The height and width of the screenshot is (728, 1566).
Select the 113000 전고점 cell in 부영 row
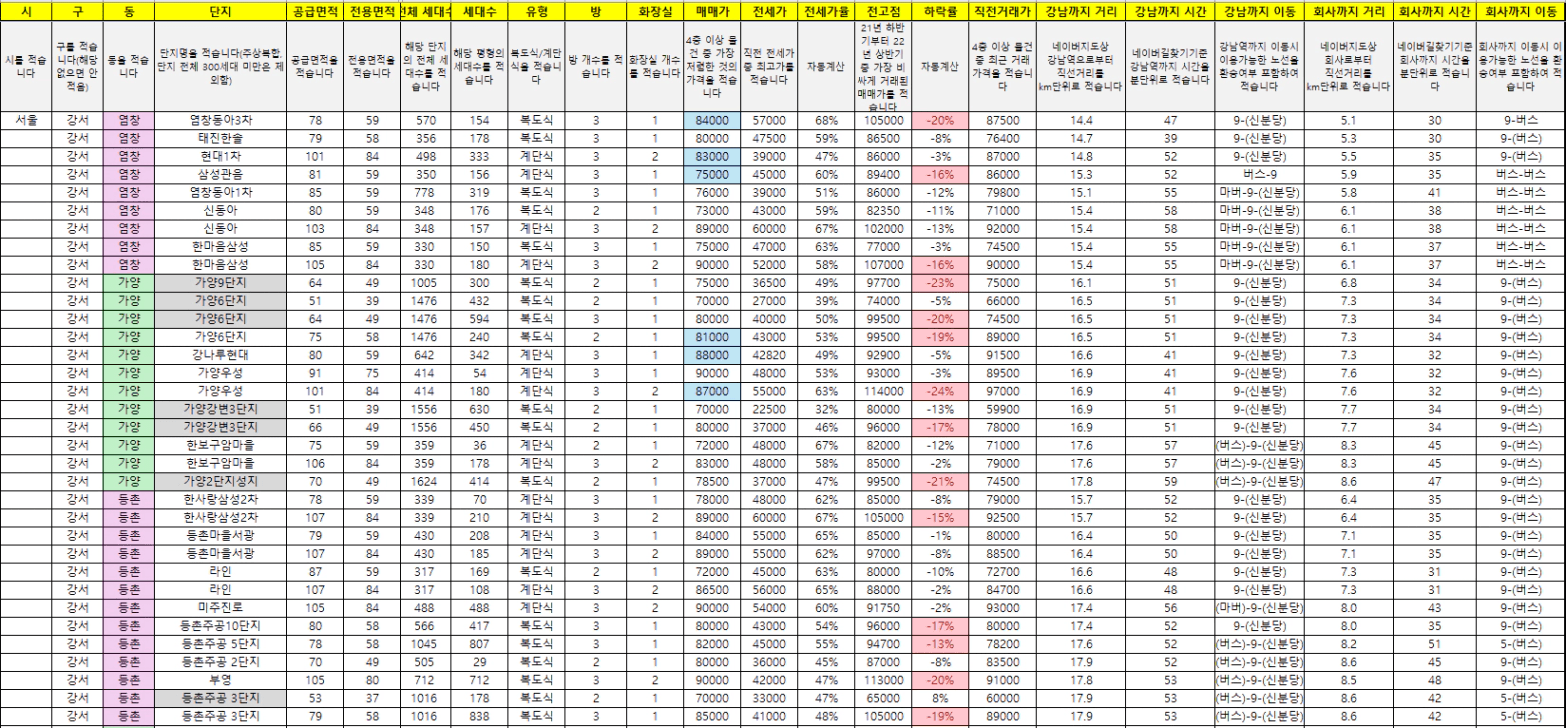[883, 678]
